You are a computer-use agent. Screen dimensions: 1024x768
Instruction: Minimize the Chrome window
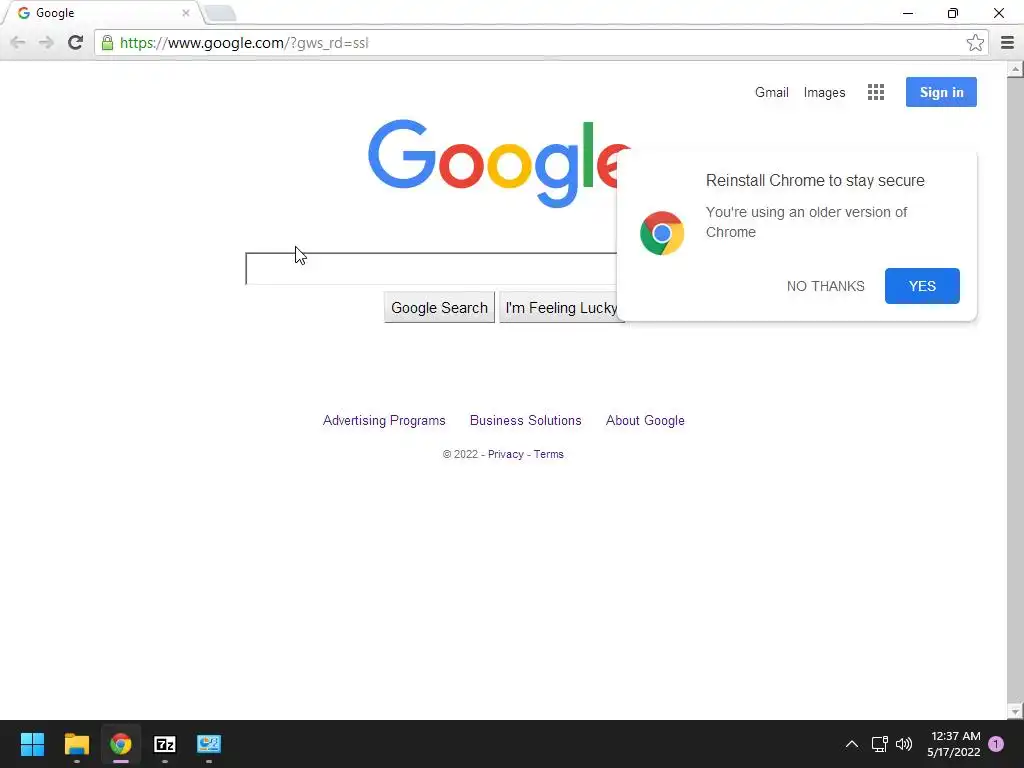point(908,13)
